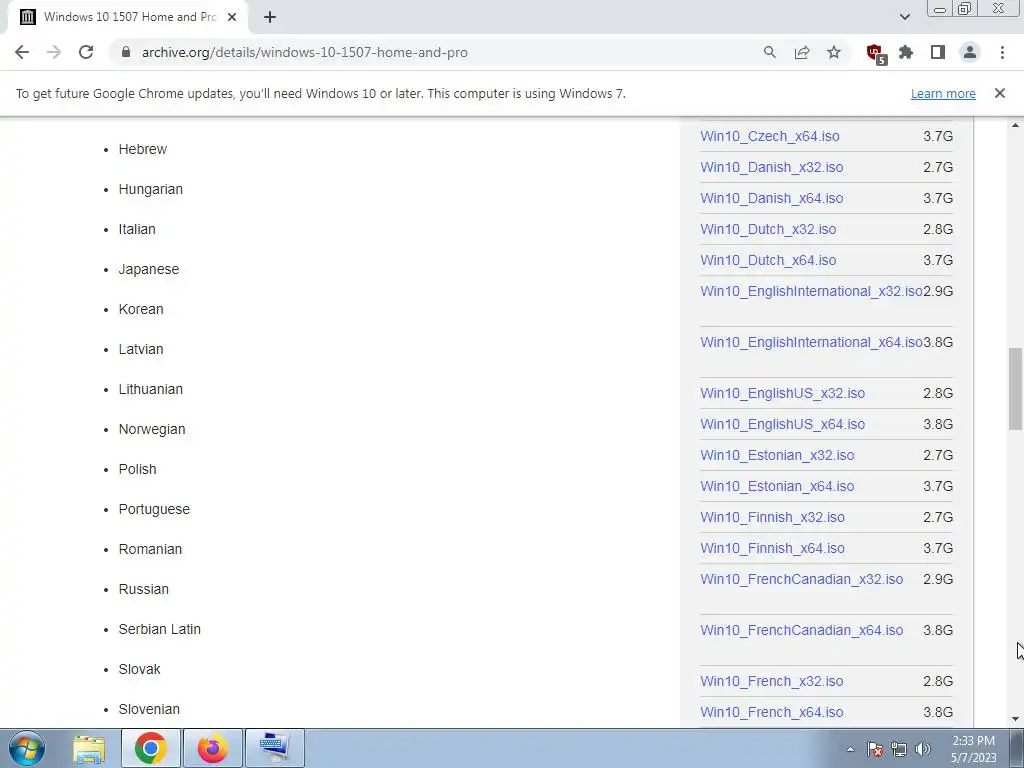Download Win10_FrenchCanadian_x64.iso

[x=801, y=630]
